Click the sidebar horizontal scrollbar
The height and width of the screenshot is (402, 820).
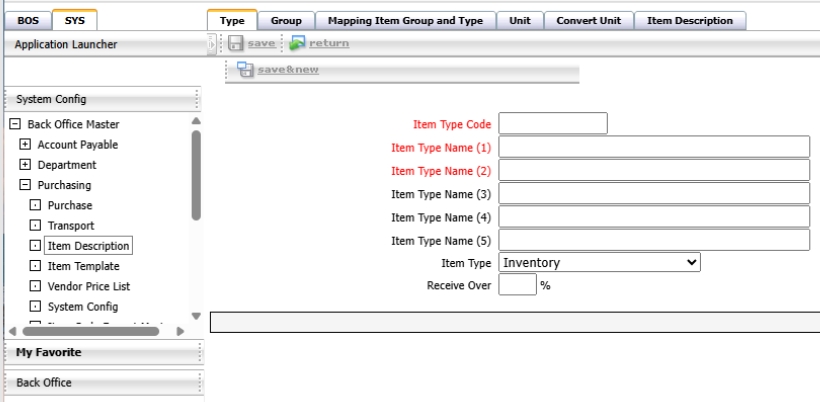click(x=90, y=331)
